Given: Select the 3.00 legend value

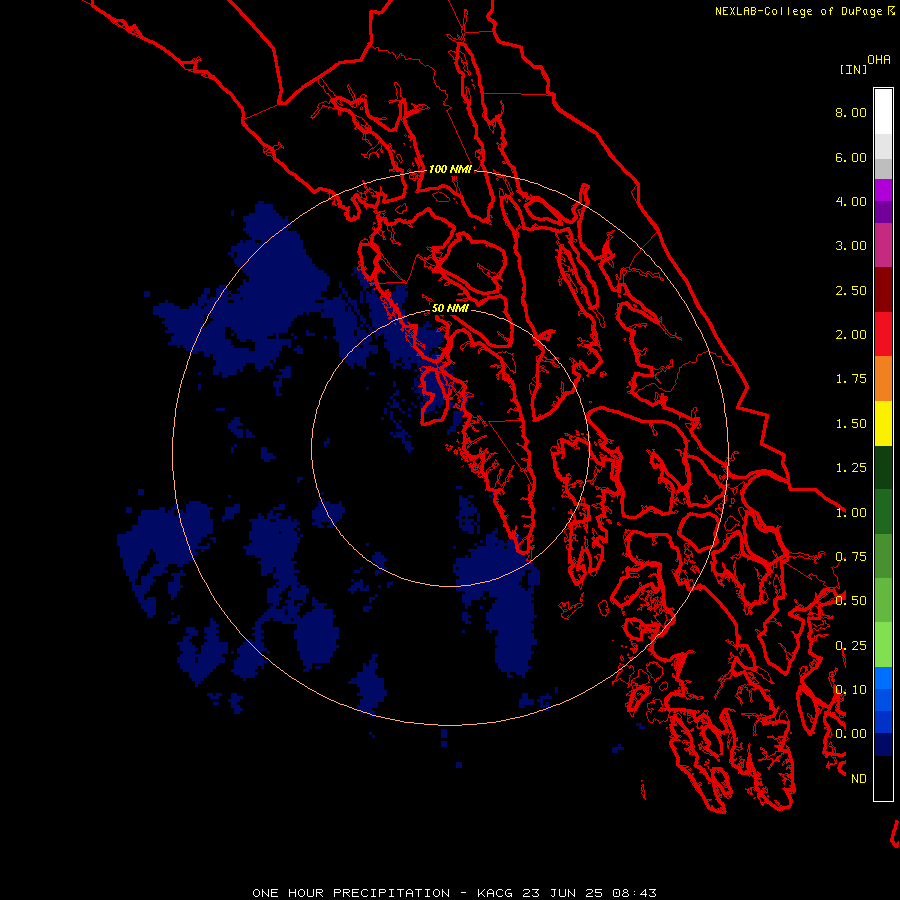Looking at the screenshot, I should (x=851, y=246).
